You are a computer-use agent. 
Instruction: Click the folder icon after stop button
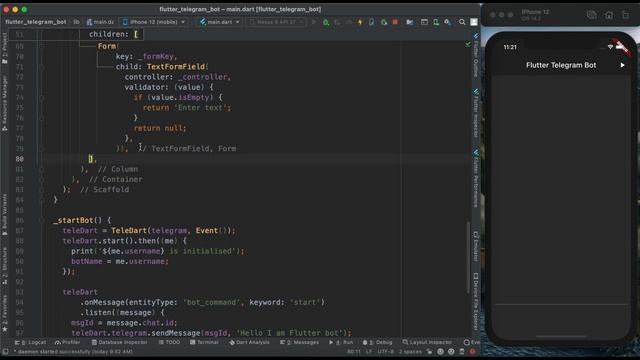409,22
